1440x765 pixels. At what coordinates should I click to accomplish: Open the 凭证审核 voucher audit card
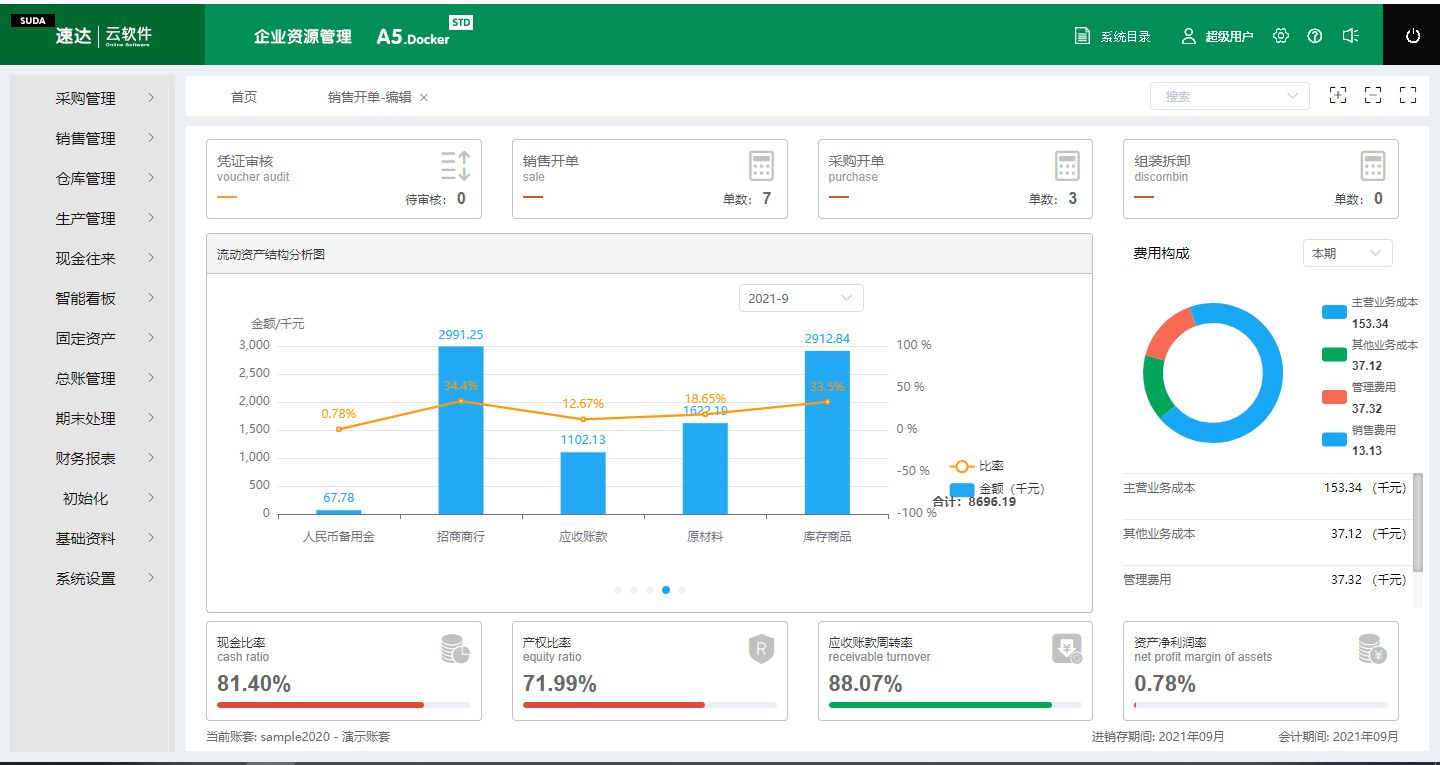coord(344,179)
